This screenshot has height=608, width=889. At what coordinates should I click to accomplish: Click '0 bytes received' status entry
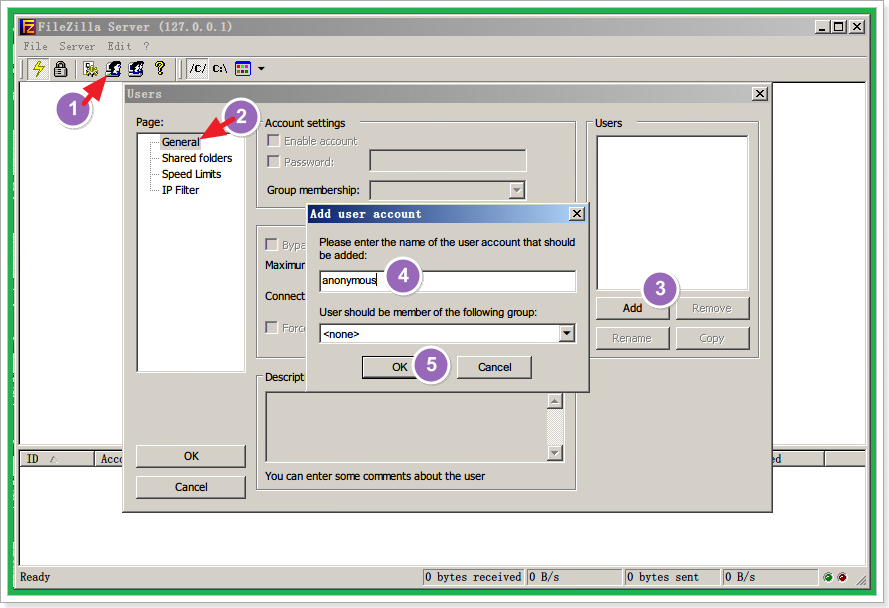coord(473,577)
